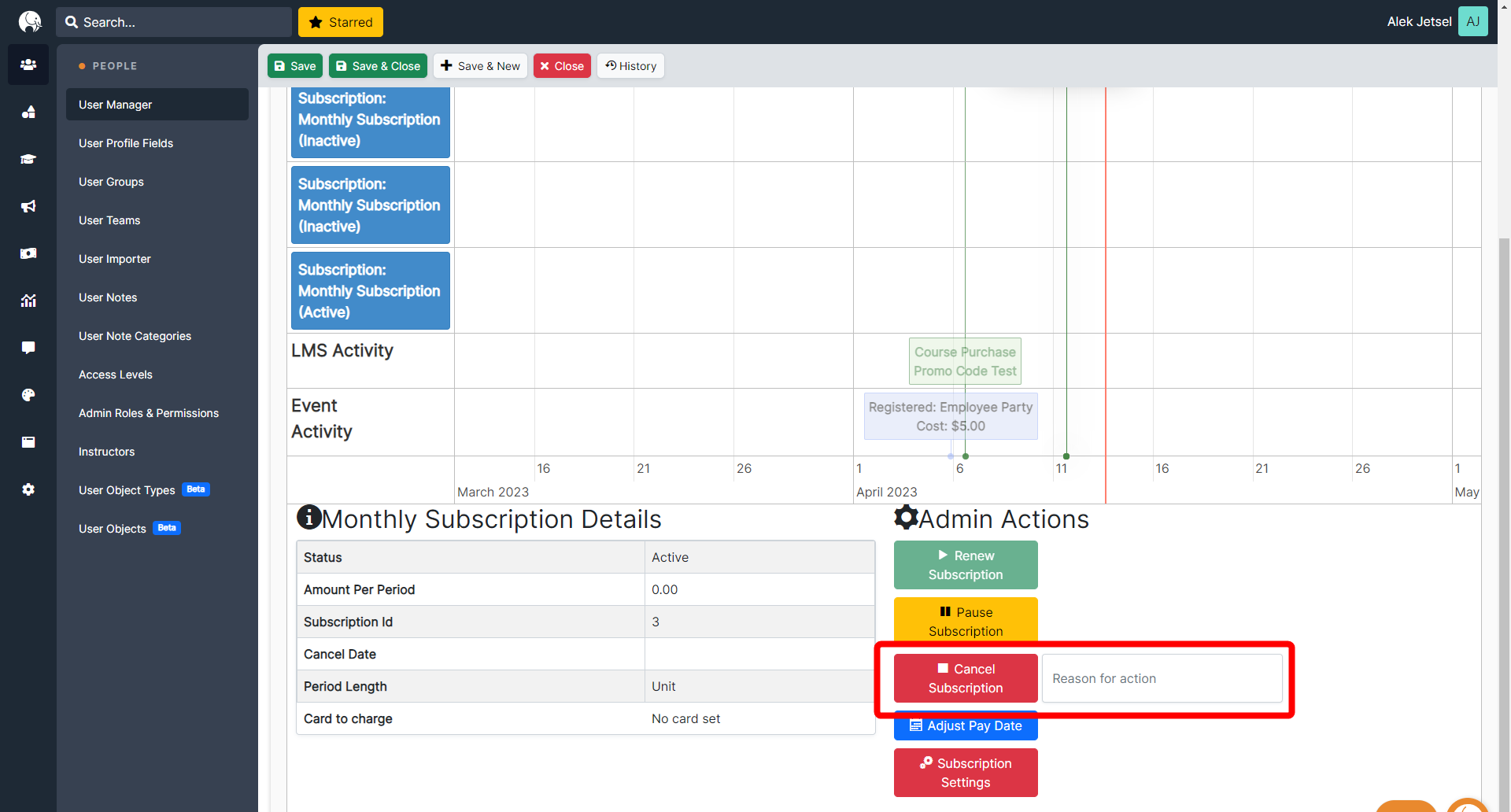1511x812 pixels.
Task: Open the gear settings sidebar icon
Action: tap(28, 489)
